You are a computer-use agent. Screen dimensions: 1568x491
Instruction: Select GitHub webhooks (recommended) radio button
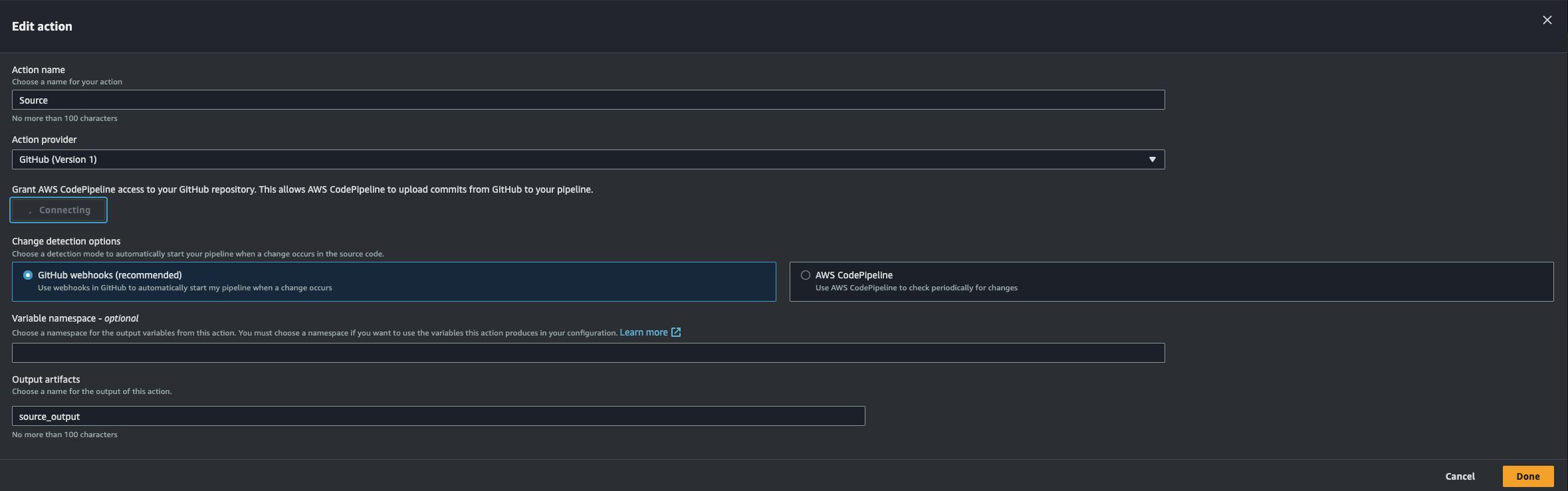pyautogui.click(x=28, y=275)
